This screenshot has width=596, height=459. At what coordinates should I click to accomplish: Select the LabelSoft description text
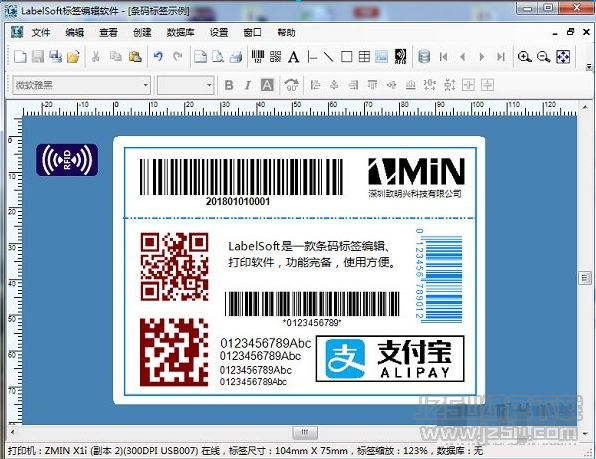pyautogui.click(x=312, y=254)
